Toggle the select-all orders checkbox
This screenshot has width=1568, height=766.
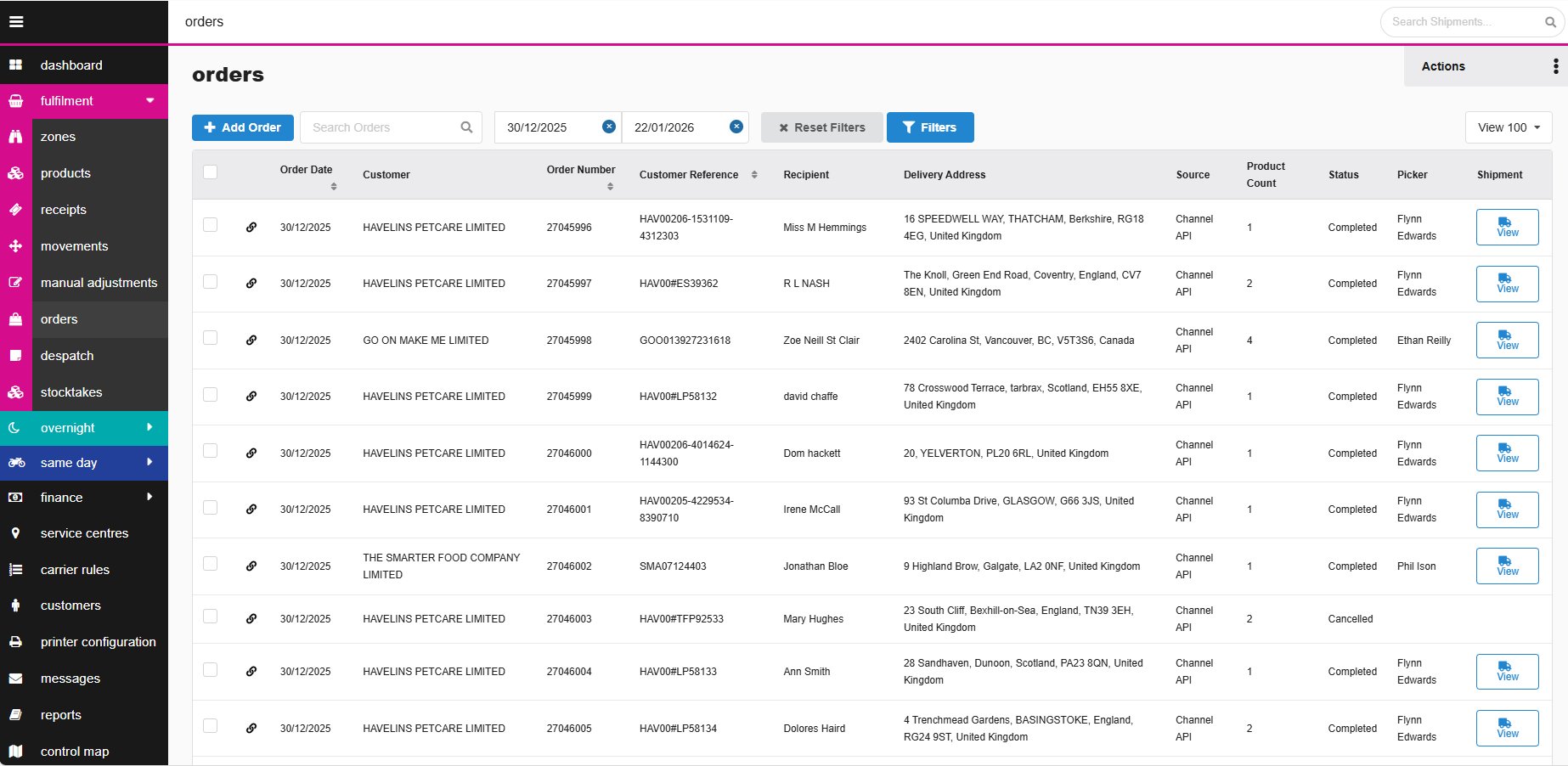pos(211,172)
